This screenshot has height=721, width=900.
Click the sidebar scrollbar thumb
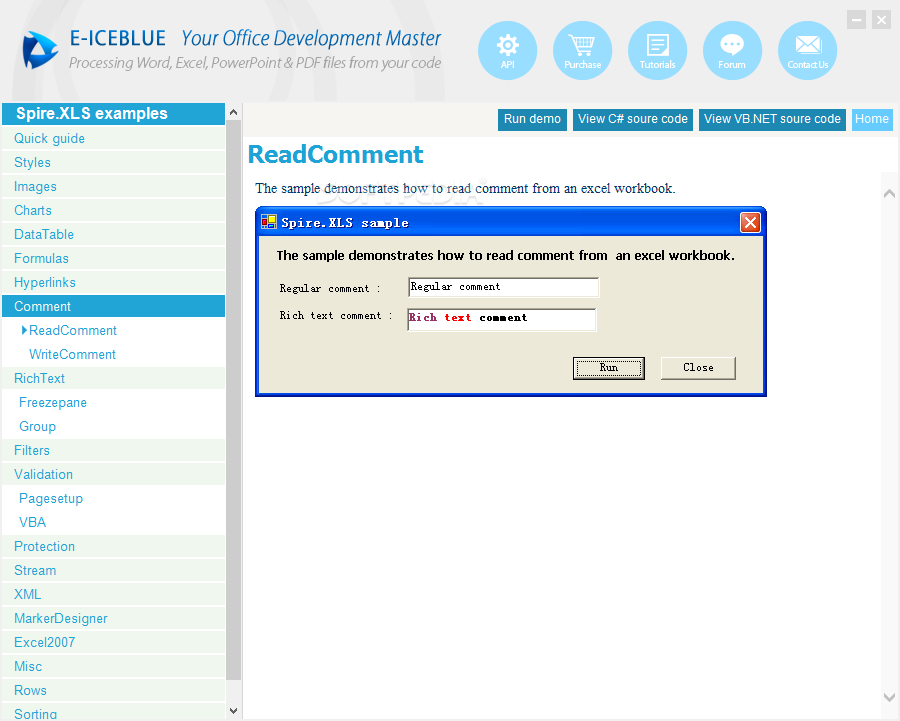click(234, 400)
